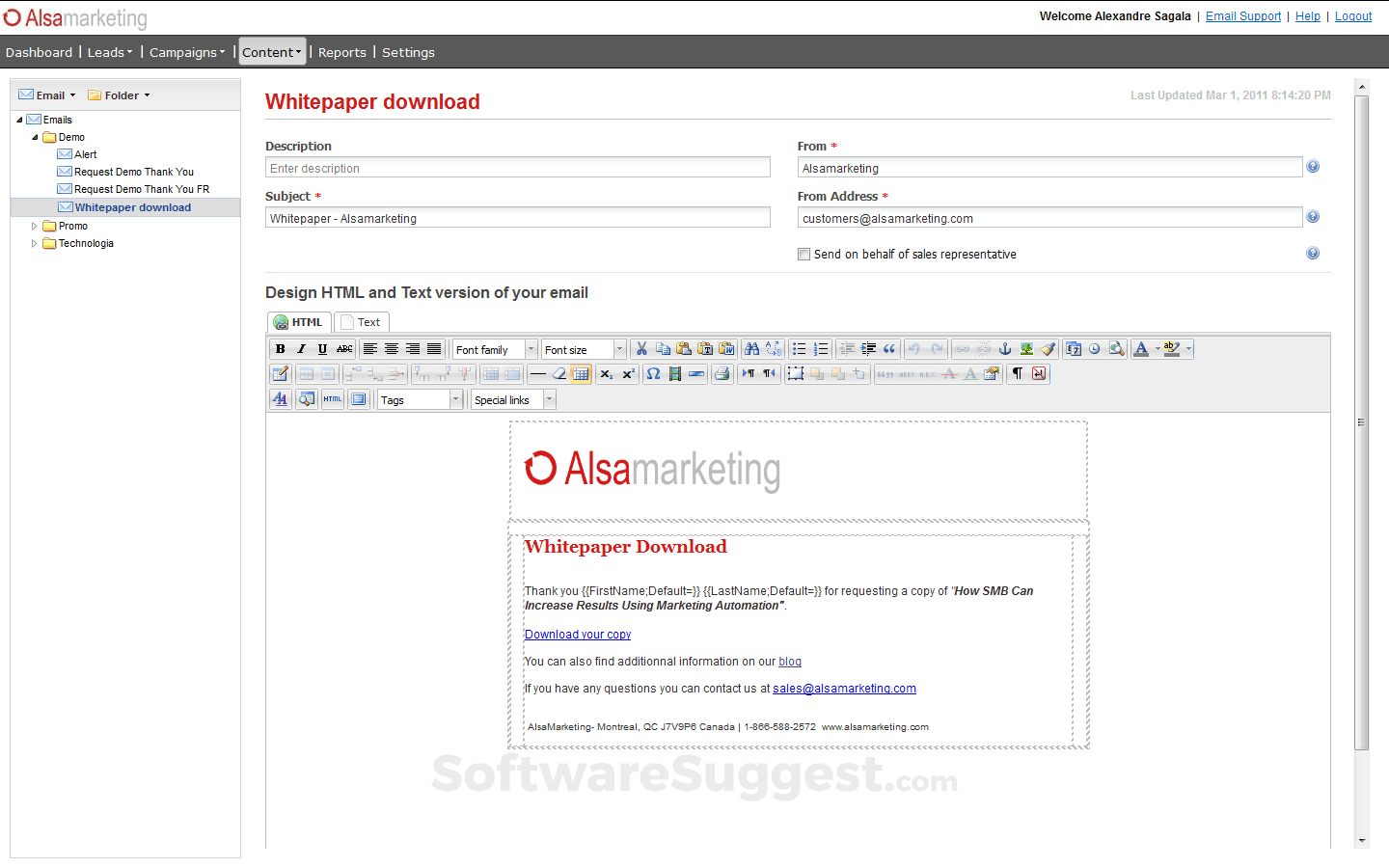
Task: Collapse the Demo folder in the tree
Action: coord(35,137)
